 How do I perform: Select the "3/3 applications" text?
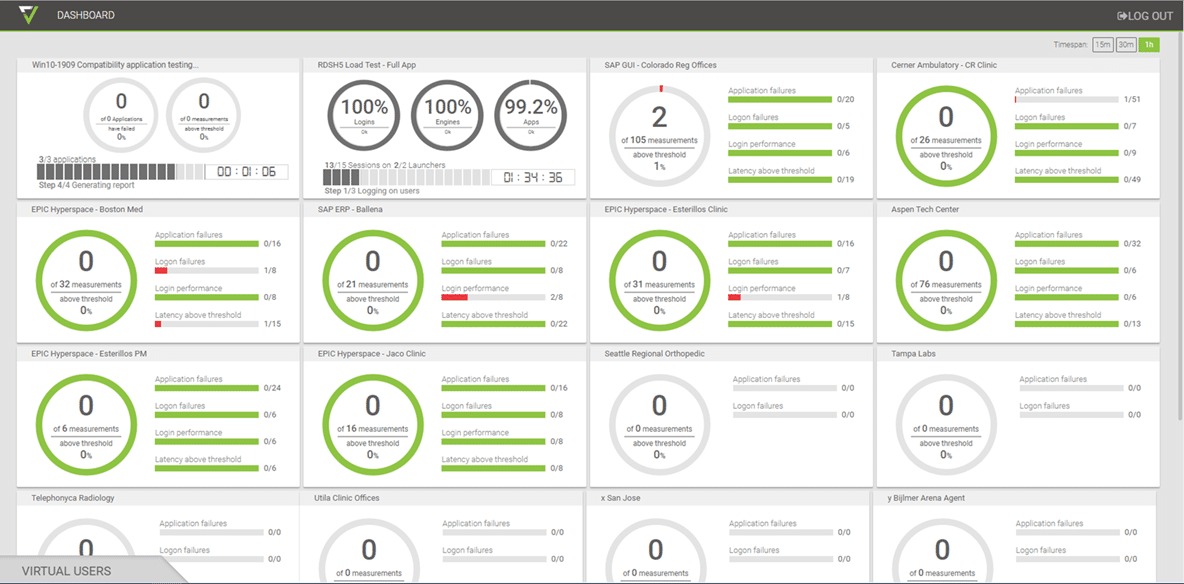pos(67,160)
